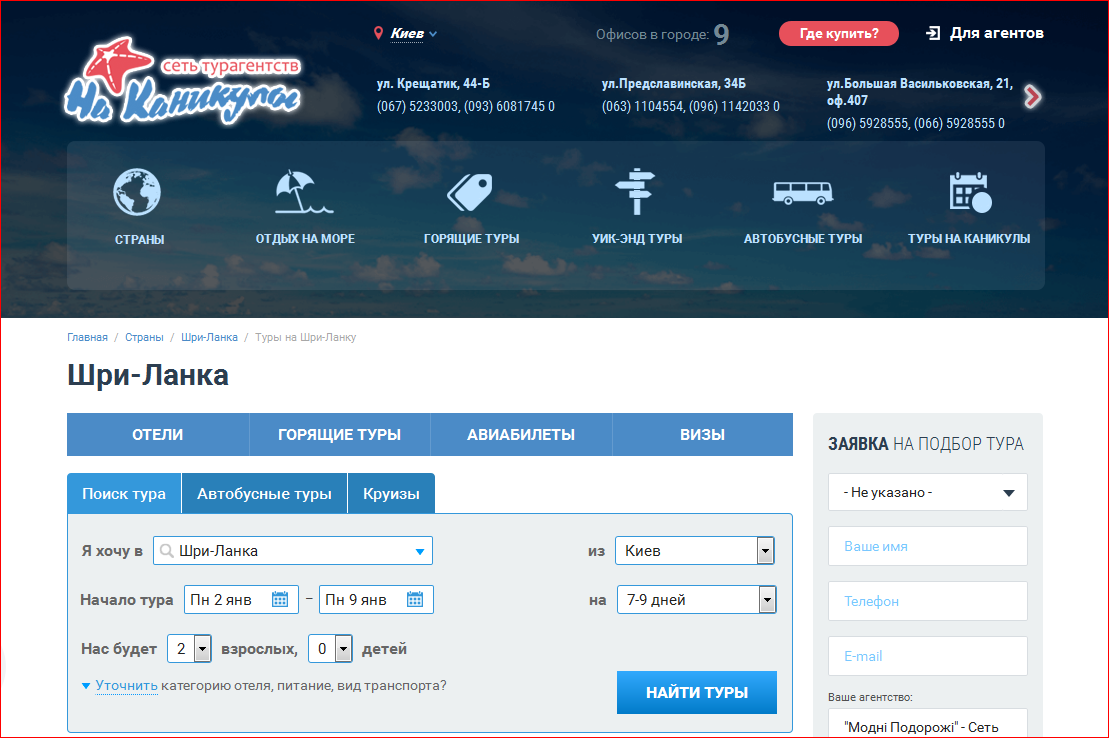The width and height of the screenshot is (1109, 738).
Task: Select the bus icon for АВТОБУСНЫЕ ТУРЫ
Action: click(x=803, y=191)
